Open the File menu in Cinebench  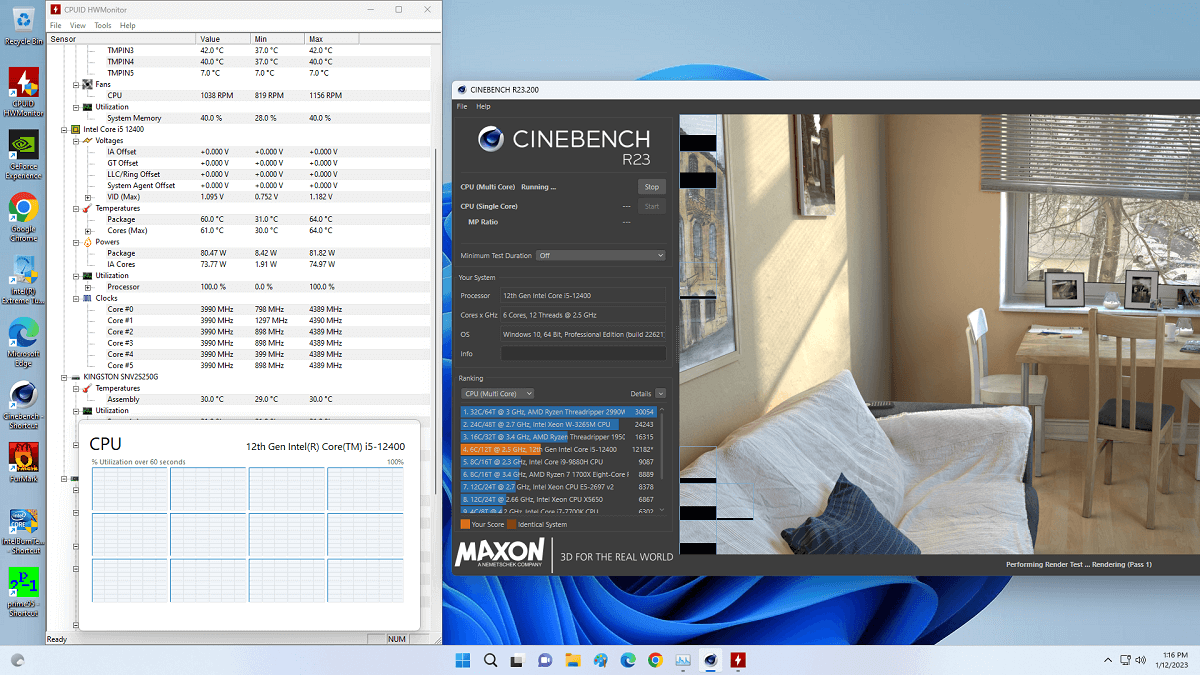coord(462,106)
